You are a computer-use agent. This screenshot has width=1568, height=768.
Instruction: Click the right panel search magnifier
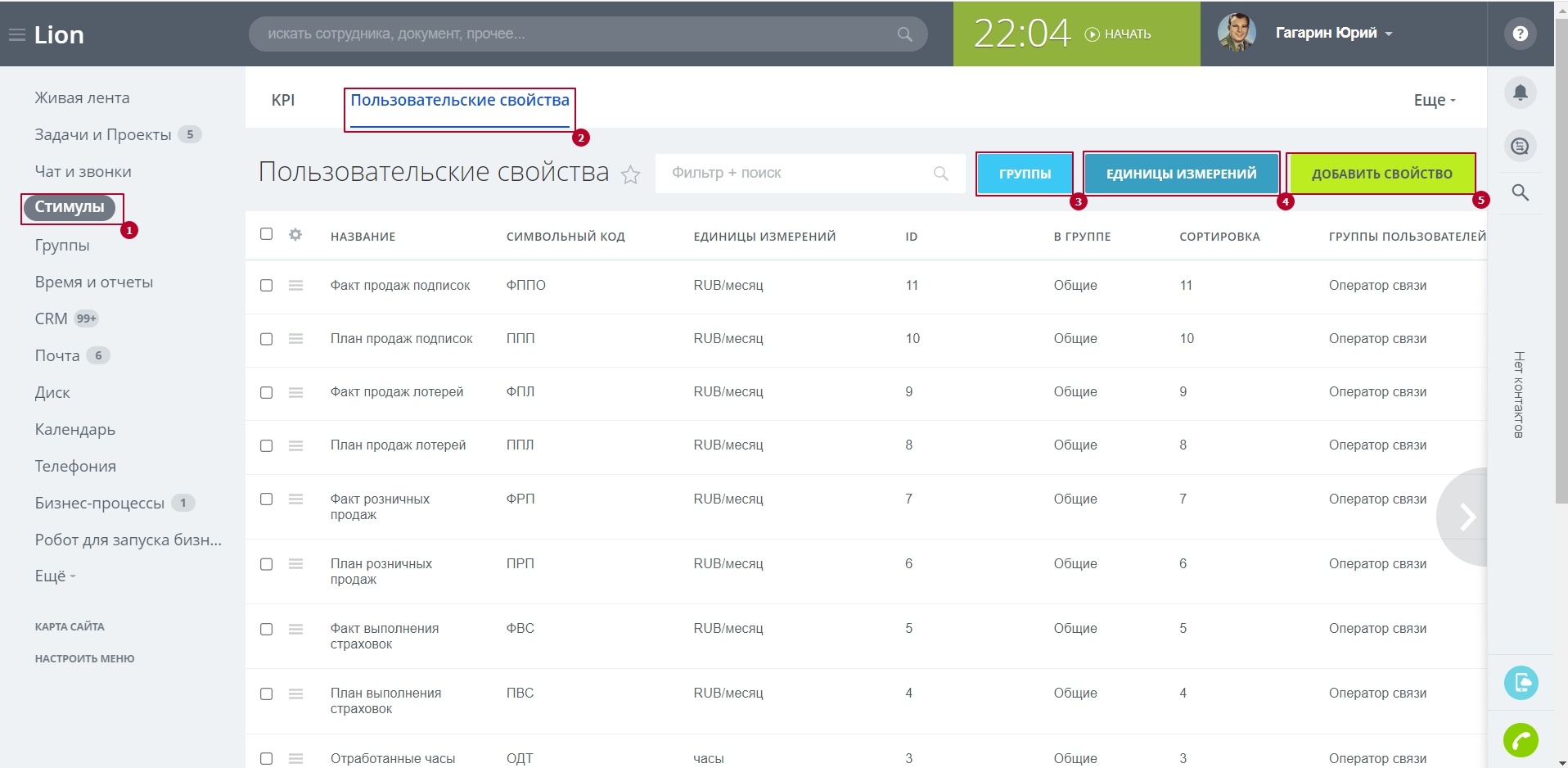pyautogui.click(x=1520, y=192)
